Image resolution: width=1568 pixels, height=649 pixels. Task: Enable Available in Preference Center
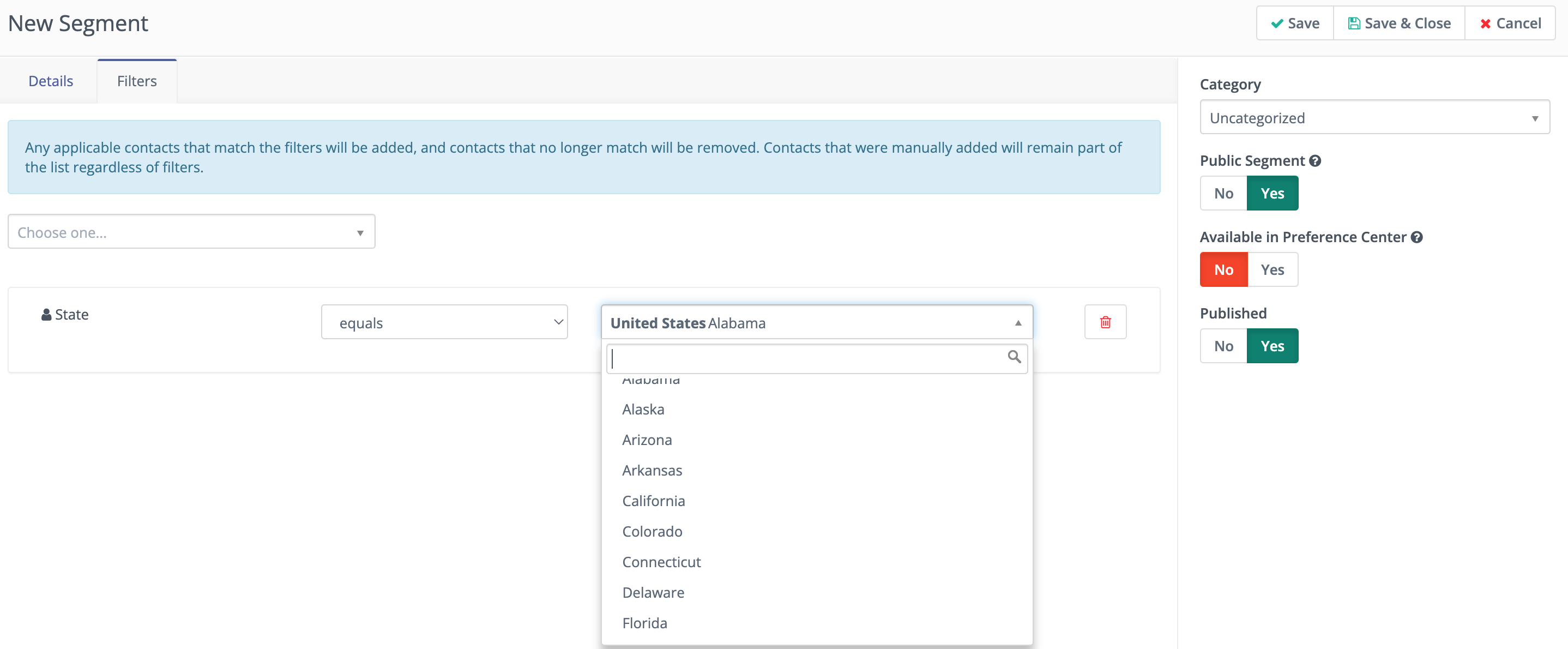tap(1274, 269)
